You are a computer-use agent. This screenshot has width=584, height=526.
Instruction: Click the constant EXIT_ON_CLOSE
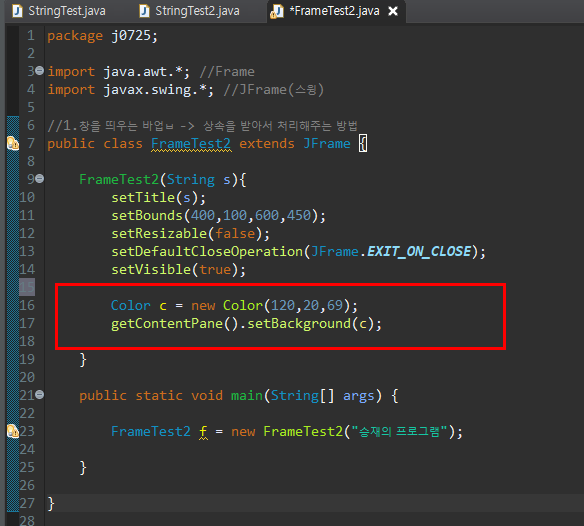[x=419, y=252]
